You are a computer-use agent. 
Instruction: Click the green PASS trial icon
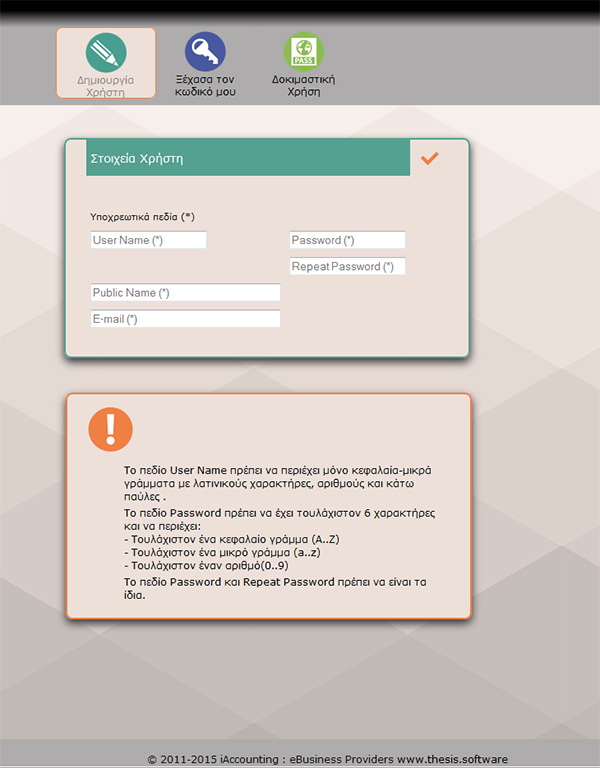click(303, 52)
